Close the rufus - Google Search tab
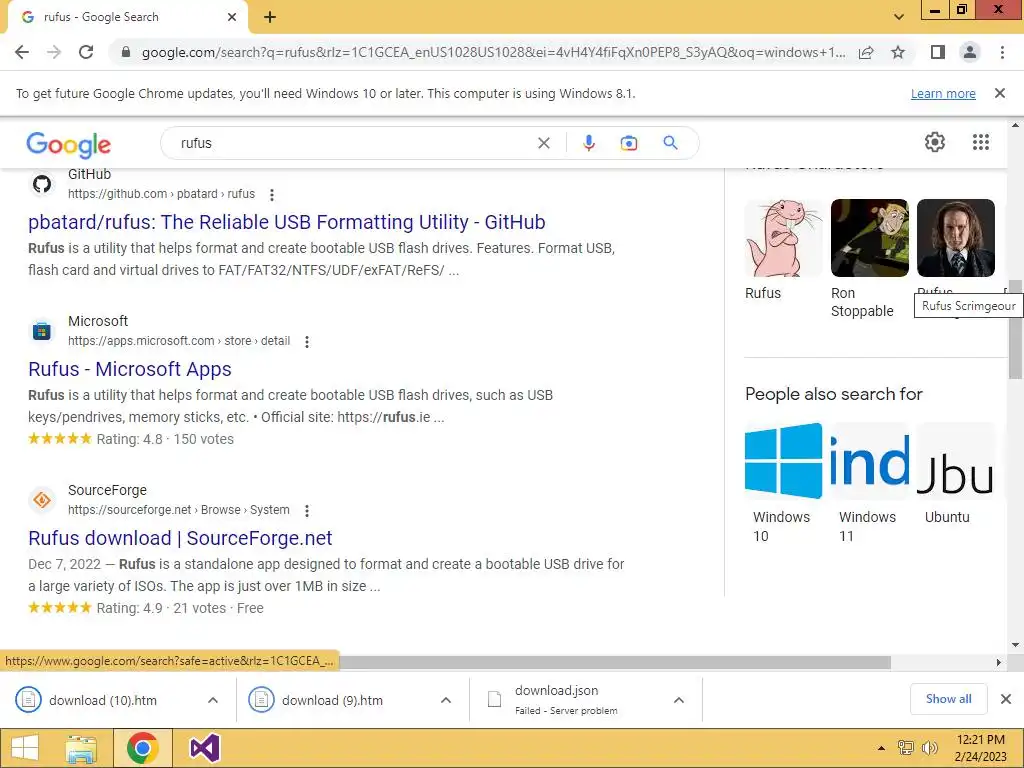Screen dimensions: 1024x768 (x=232, y=17)
